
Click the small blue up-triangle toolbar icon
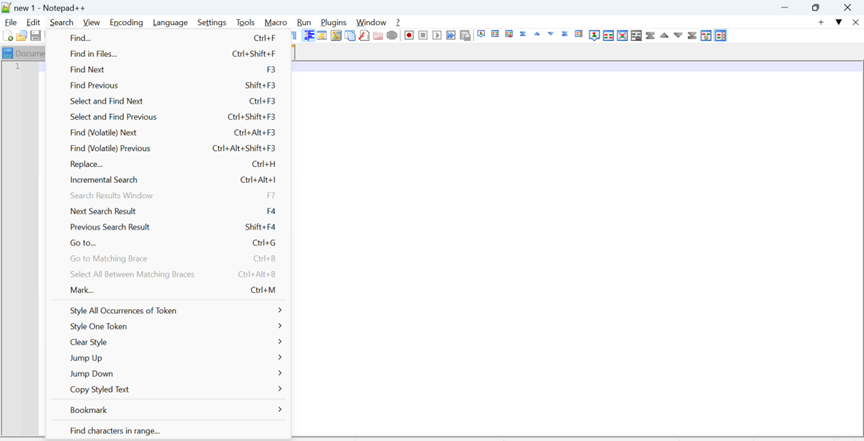(537, 34)
